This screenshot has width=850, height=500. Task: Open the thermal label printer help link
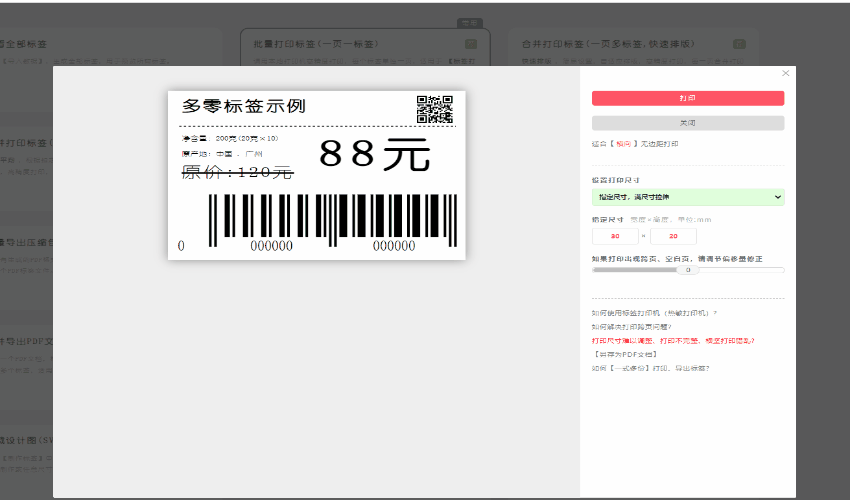pos(654,313)
